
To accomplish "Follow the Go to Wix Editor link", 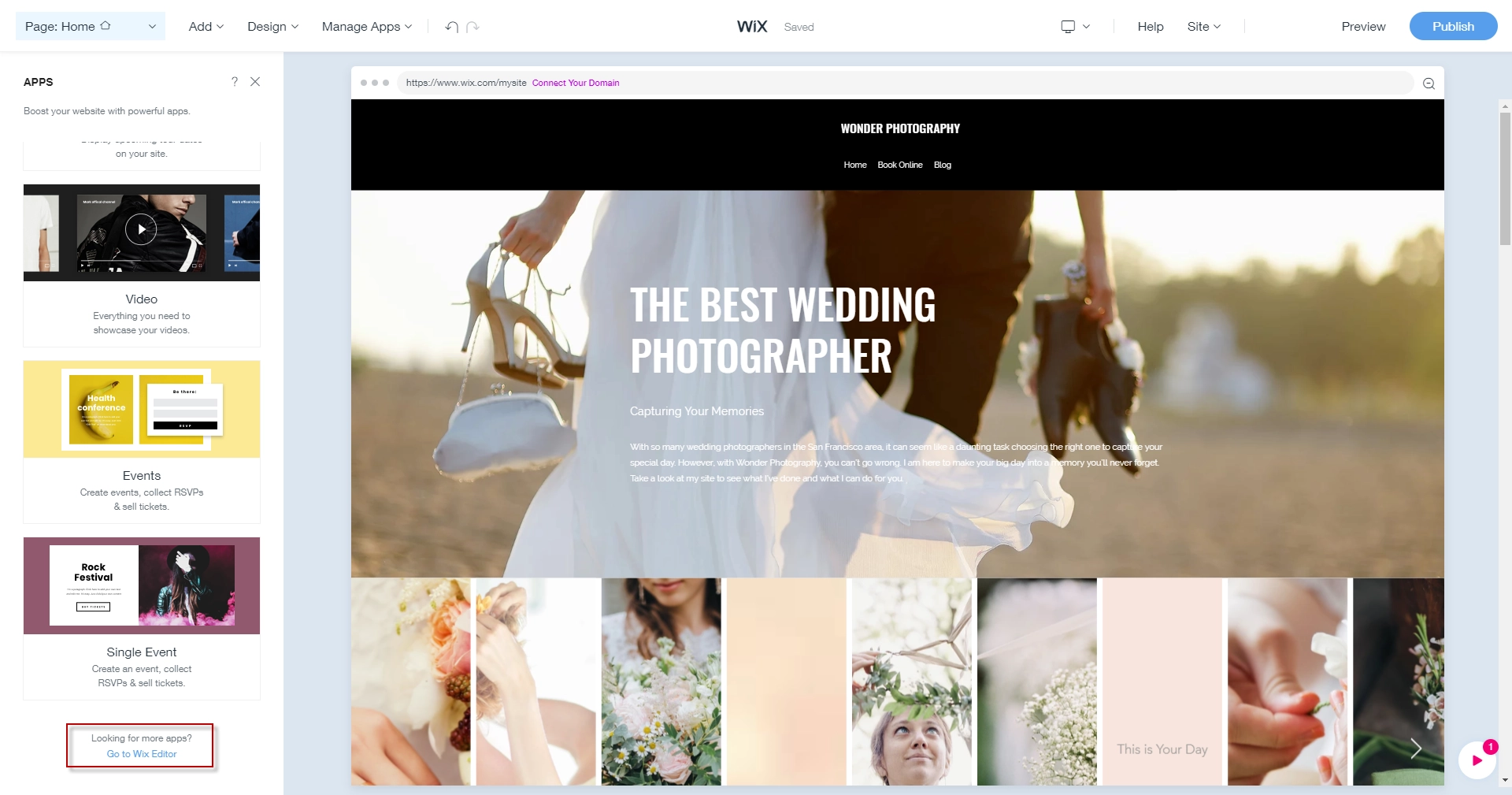I will (x=142, y=754).
